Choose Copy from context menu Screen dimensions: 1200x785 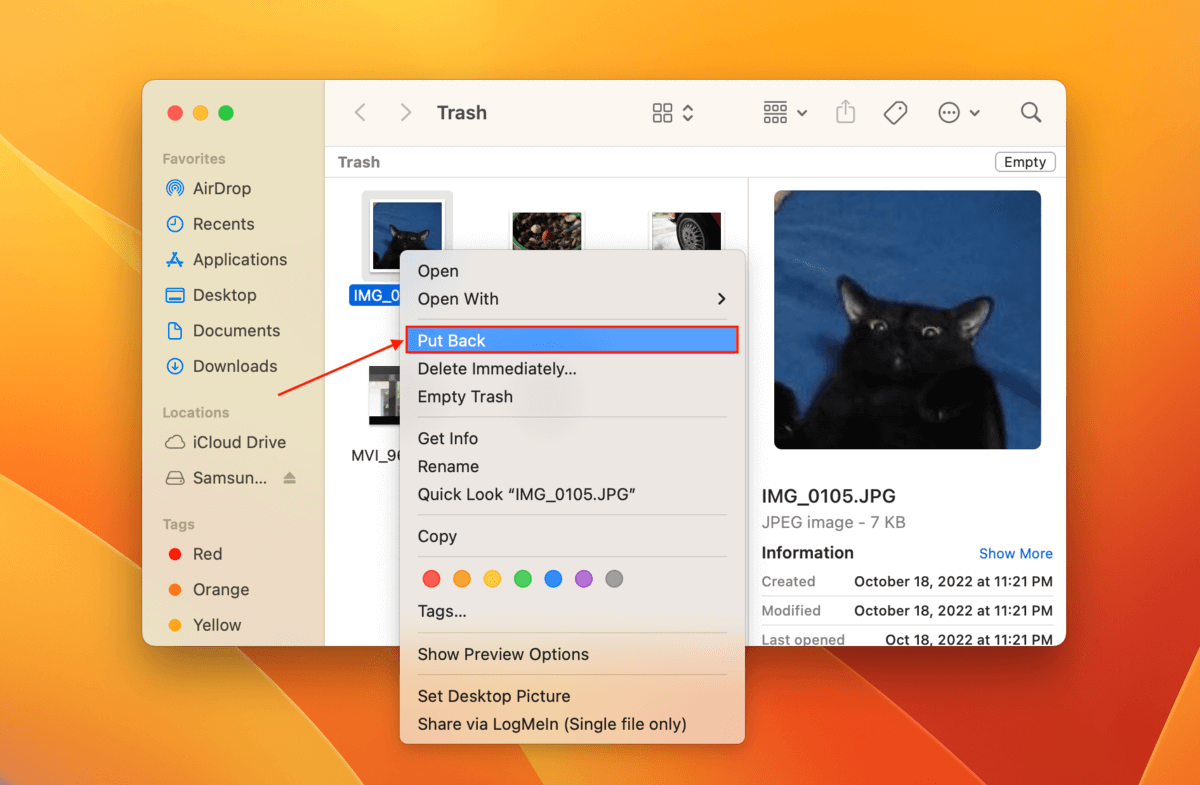pos(572,537)
